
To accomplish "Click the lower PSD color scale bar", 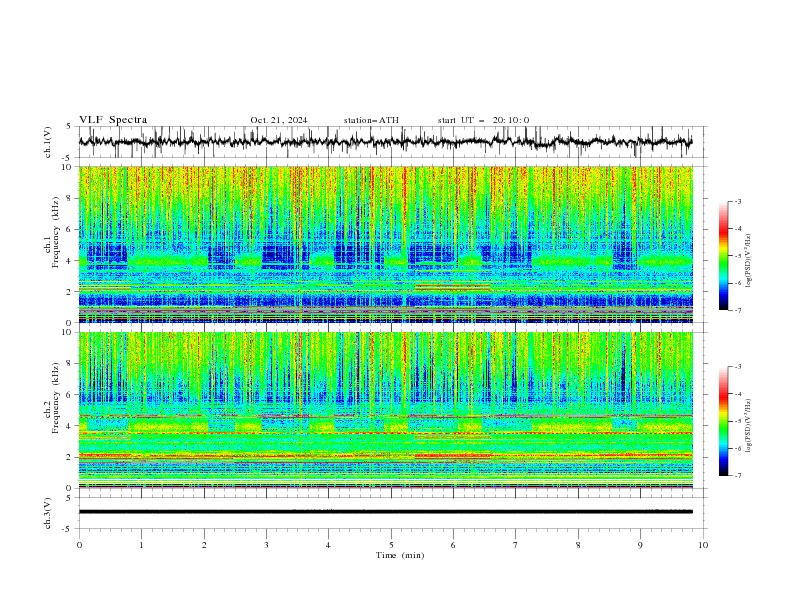I will [x=724, y=421].
